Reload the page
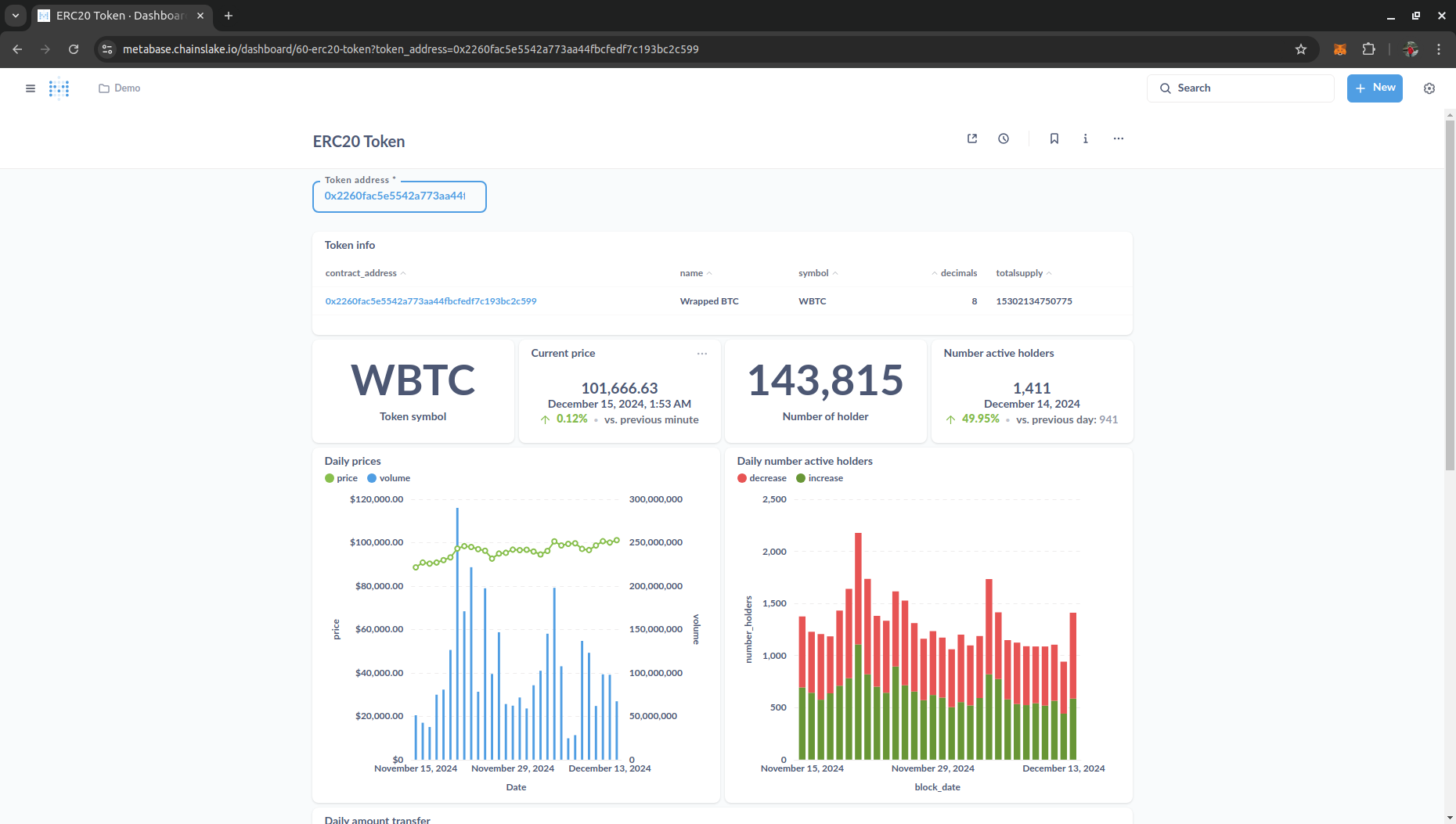The height and width of the screenshot is (824, 1456). pyautogui.click(x=74, y=49)
